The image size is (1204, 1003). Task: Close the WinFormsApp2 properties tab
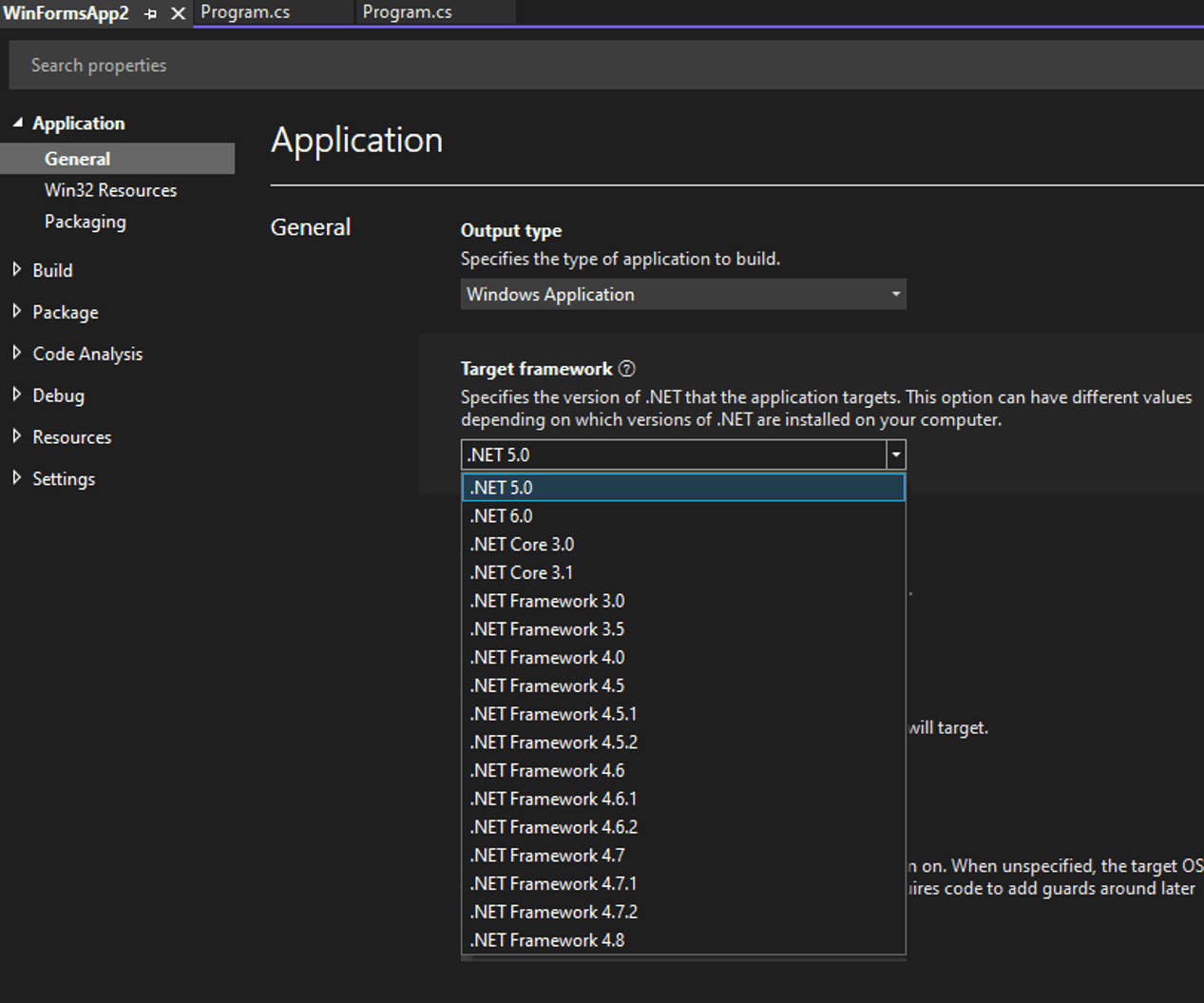(177, 14)
